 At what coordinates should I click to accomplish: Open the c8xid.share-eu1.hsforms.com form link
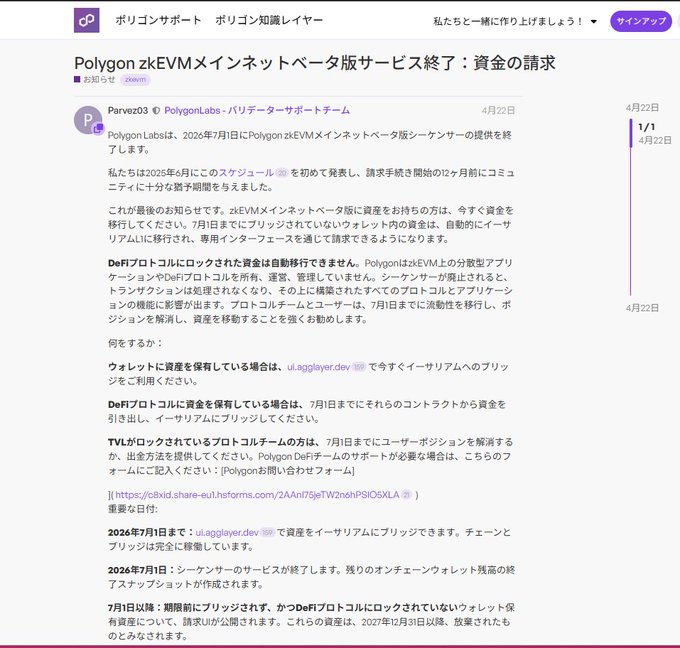257,495
